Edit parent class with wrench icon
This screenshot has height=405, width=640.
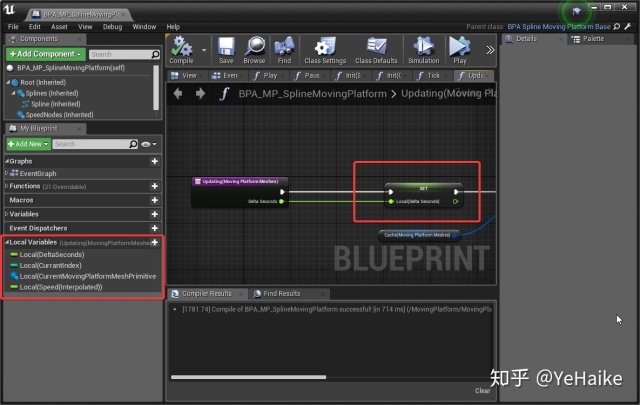coord(628,27)
